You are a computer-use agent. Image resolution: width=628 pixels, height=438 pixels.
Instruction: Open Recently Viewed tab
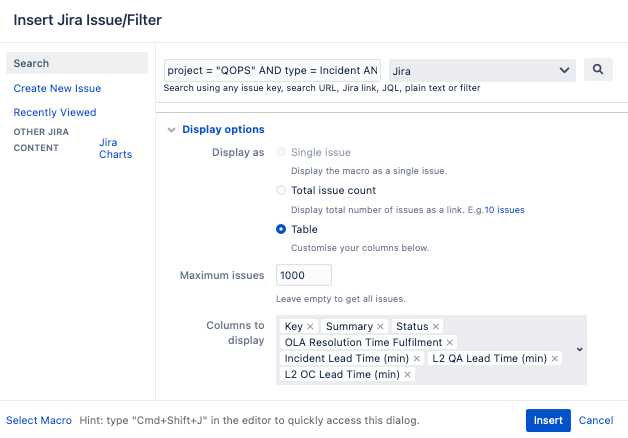click(55, 113)
